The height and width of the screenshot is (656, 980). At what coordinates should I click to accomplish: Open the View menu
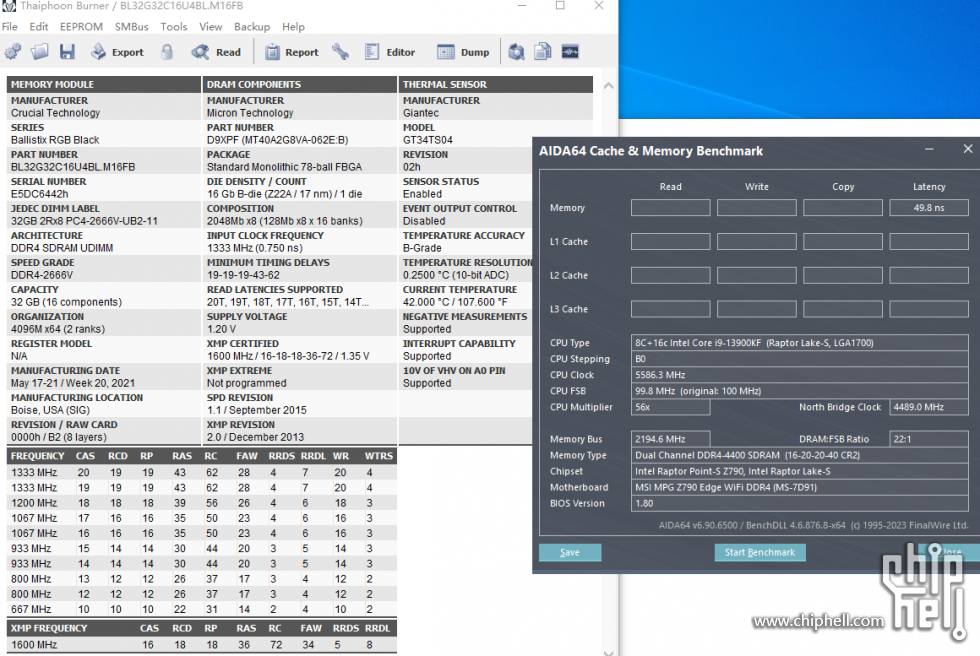211,27
